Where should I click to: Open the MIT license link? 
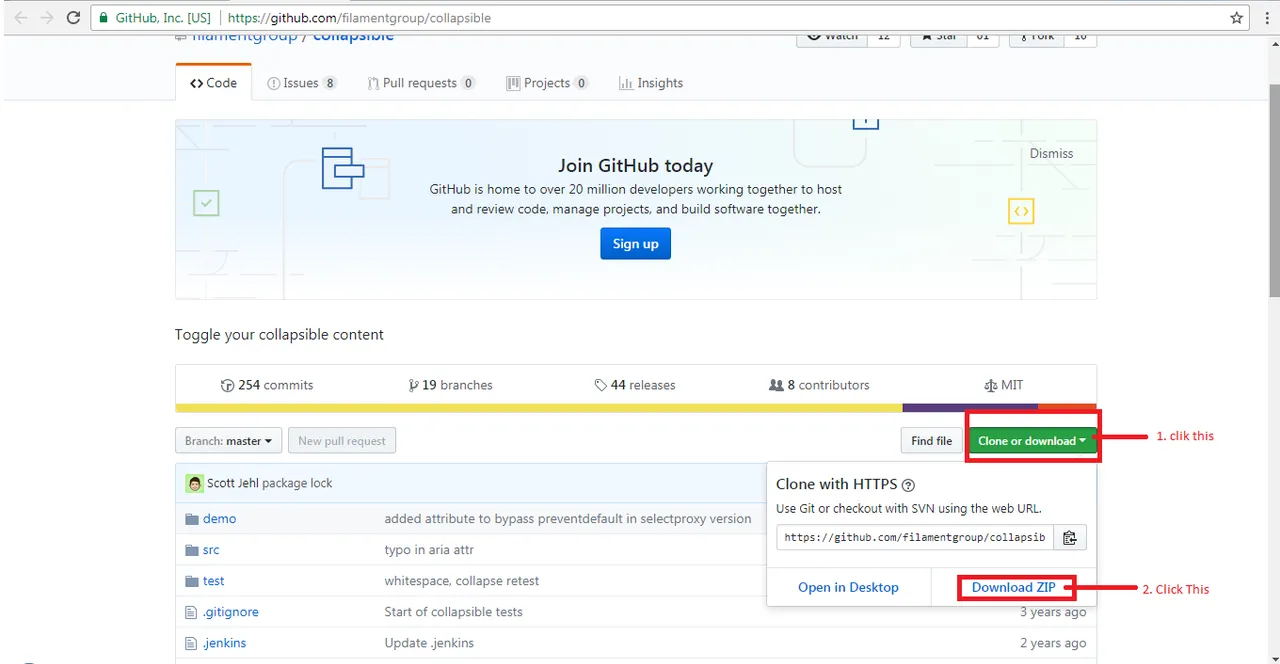[x=1003, y=385]
